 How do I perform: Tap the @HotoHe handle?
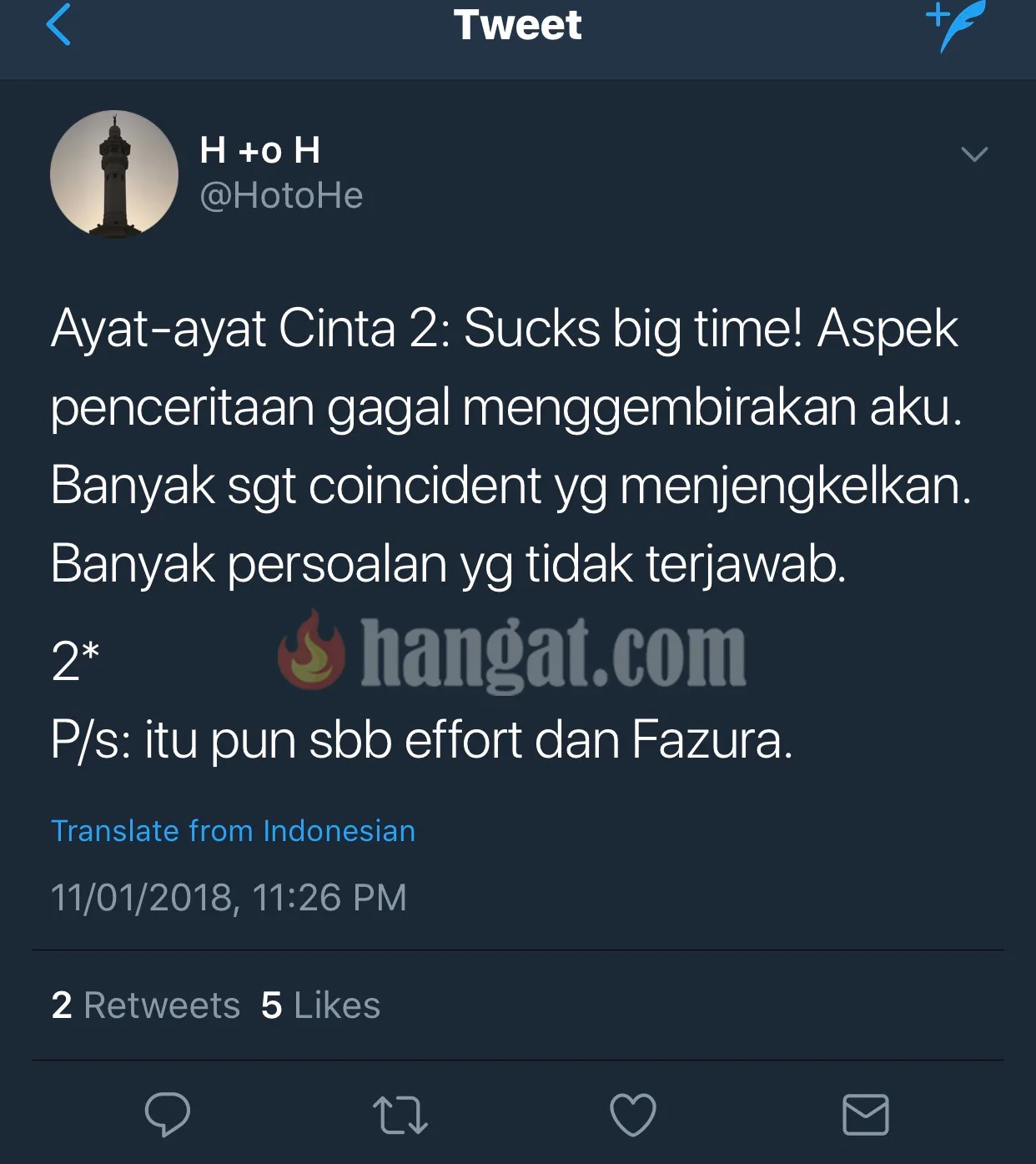tap(282, 196)
